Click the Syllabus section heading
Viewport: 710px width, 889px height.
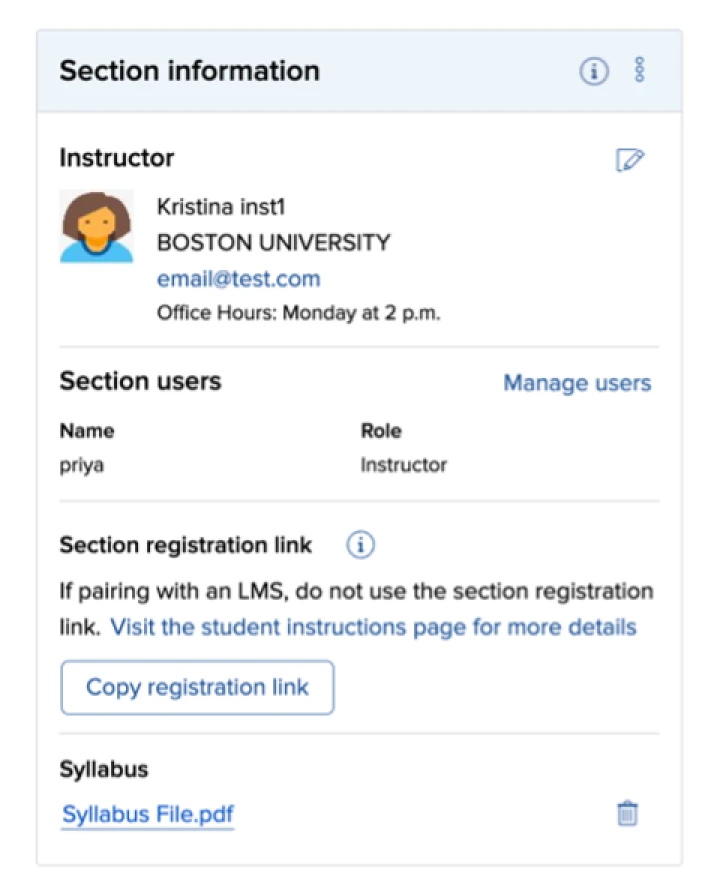(104, 769)
